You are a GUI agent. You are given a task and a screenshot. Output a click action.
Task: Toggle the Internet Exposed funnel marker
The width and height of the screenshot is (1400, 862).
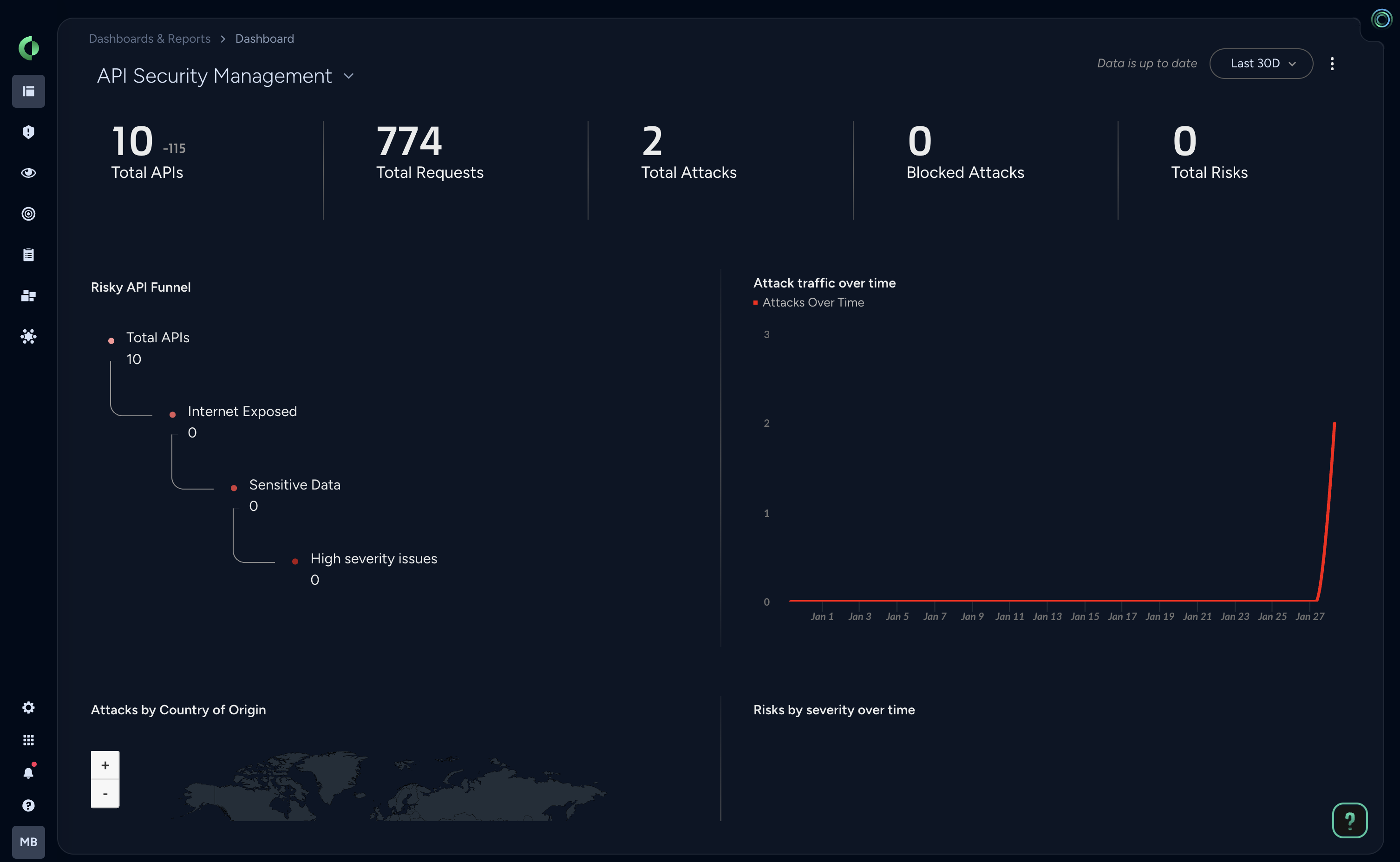pos(173,414)
